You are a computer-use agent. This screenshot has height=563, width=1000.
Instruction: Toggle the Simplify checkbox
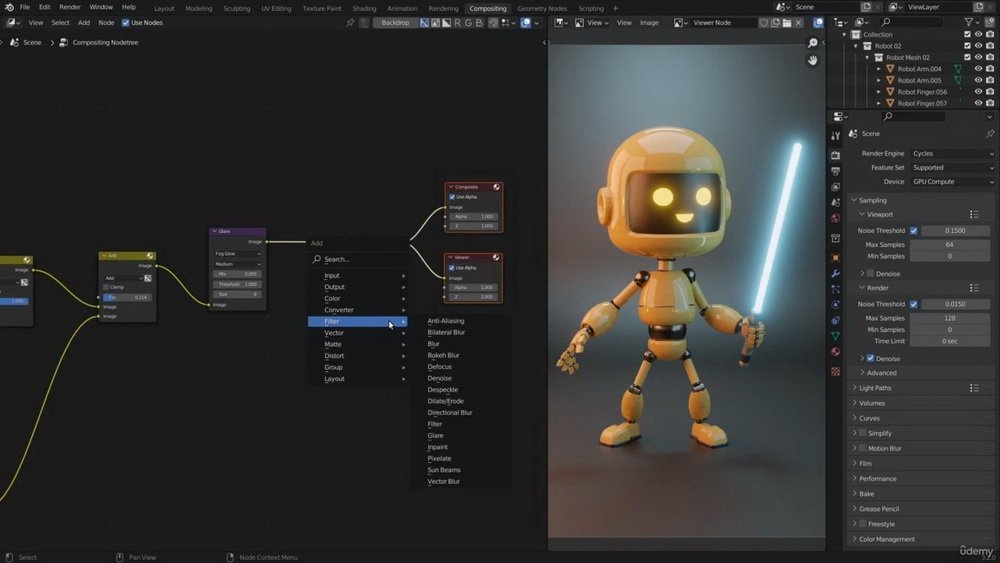coord(862,433)
